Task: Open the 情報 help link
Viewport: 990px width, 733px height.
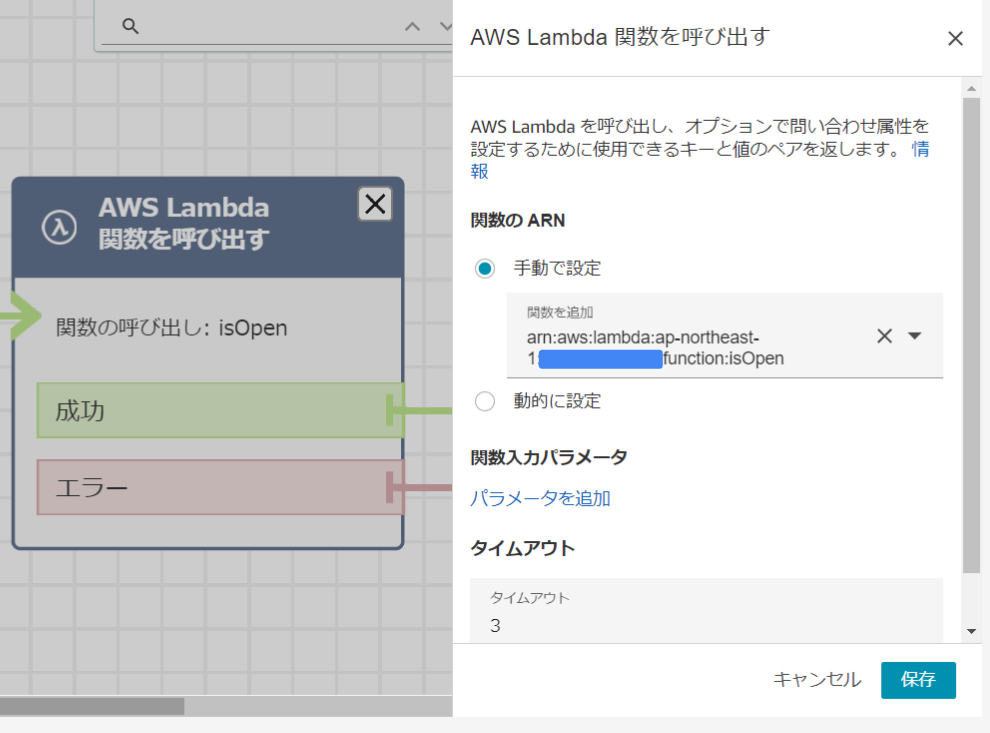Action: (x=921, y=149)
